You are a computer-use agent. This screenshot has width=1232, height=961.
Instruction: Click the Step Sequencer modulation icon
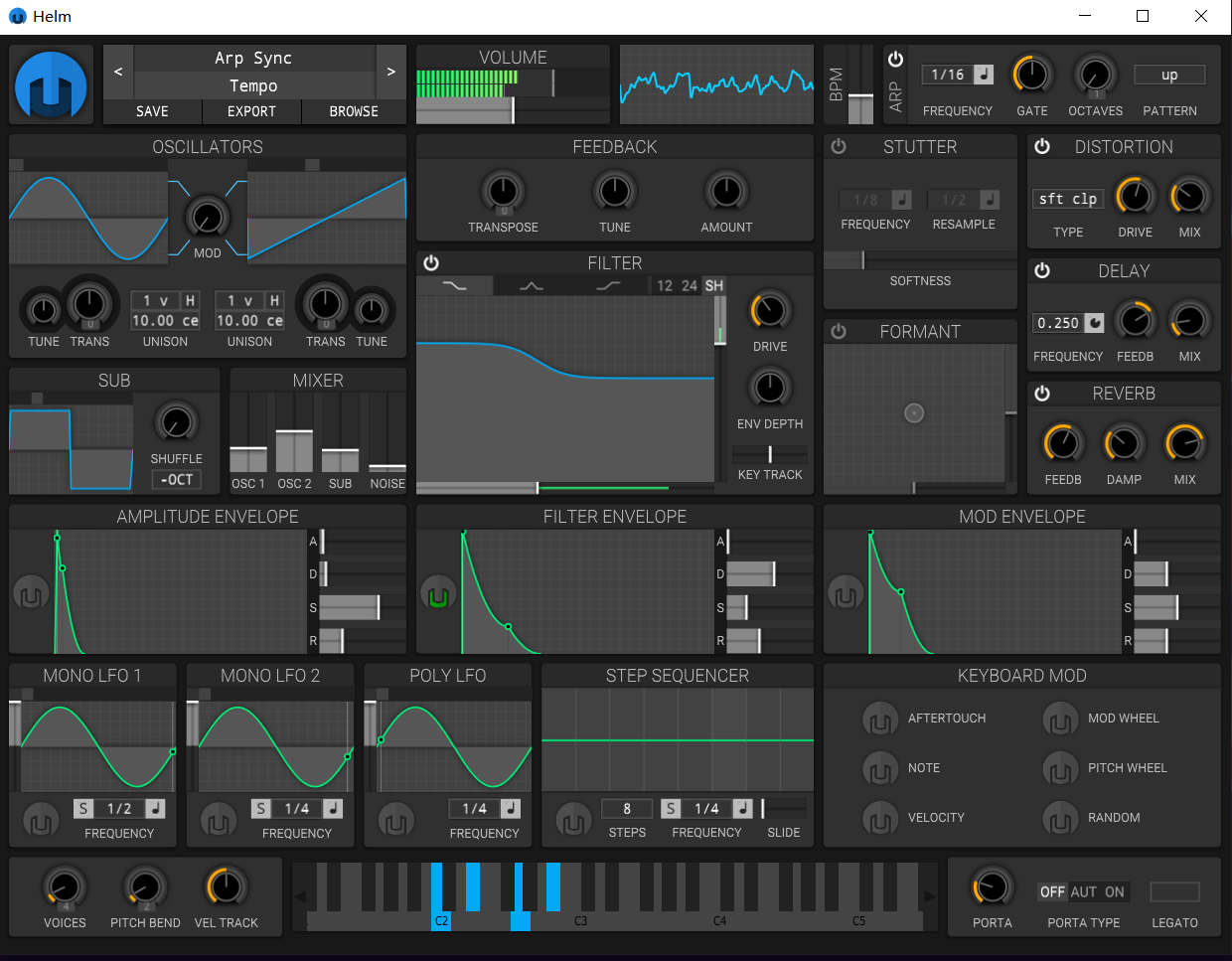coord(573,821)
